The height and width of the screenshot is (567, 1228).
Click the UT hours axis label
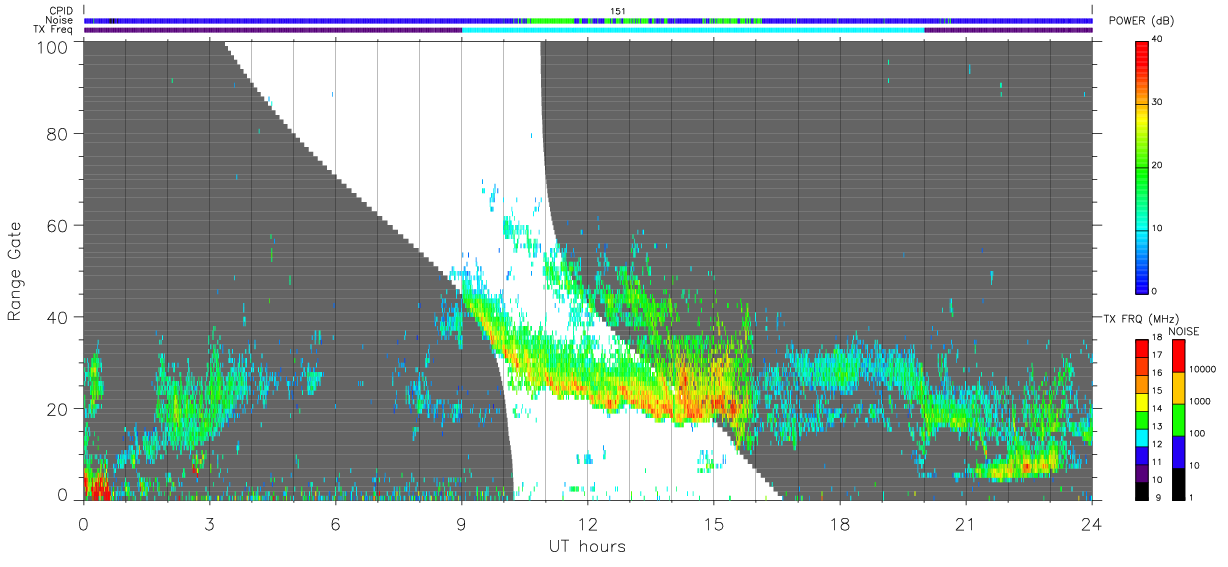pyautogui.click(x=587, y=546)
